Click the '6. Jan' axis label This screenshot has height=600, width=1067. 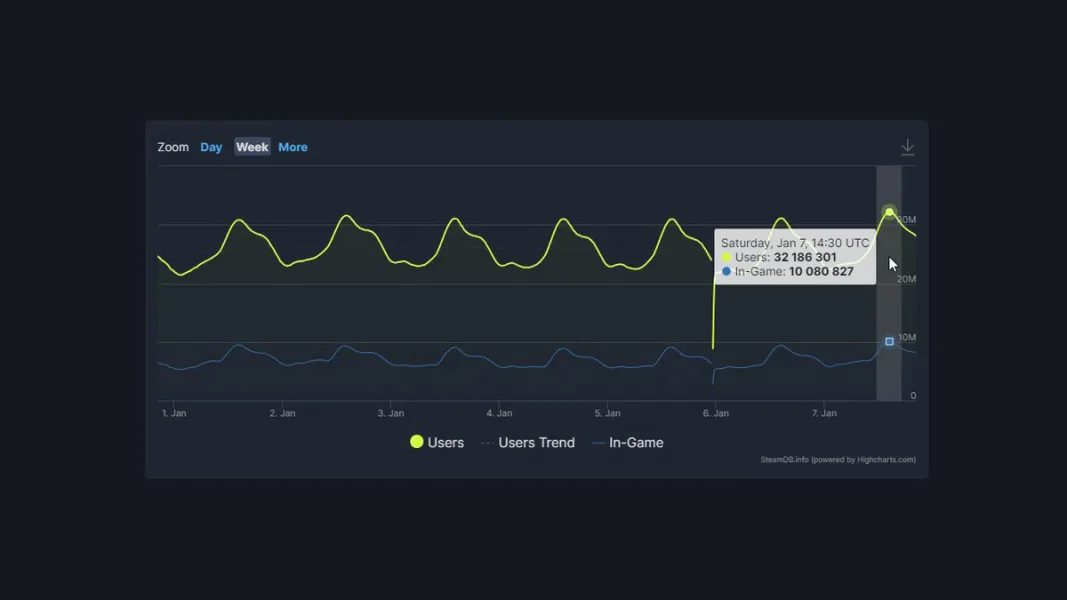point(716,413)
